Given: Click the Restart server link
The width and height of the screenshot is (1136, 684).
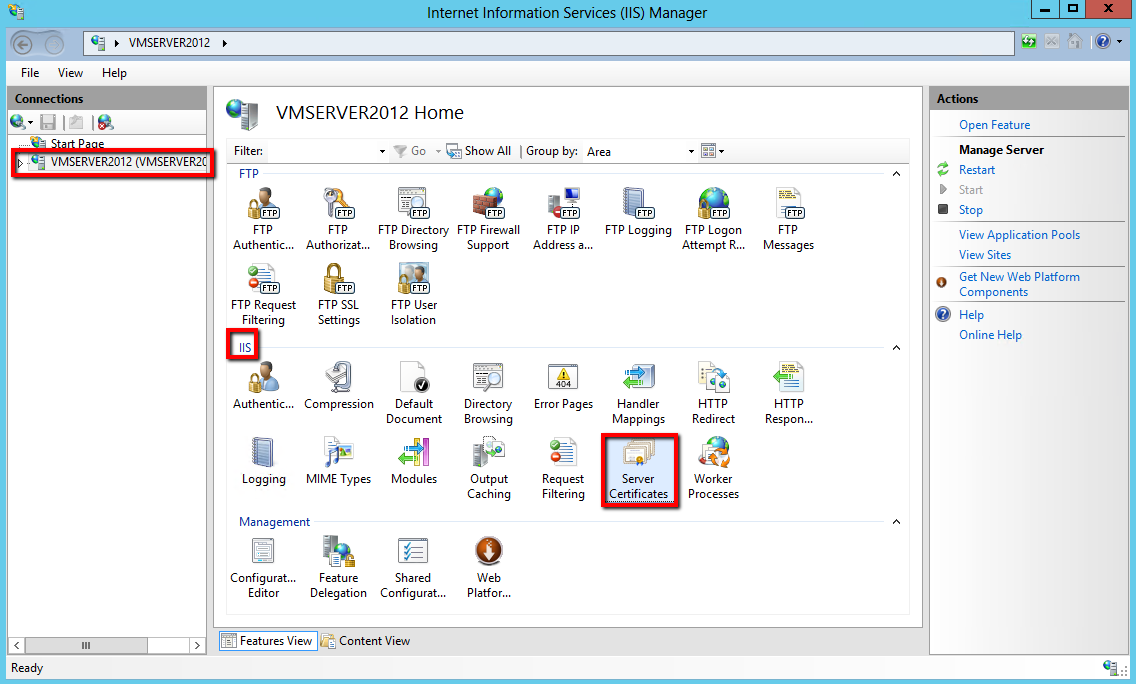Looking at the screenshot, I should point(976,170).
